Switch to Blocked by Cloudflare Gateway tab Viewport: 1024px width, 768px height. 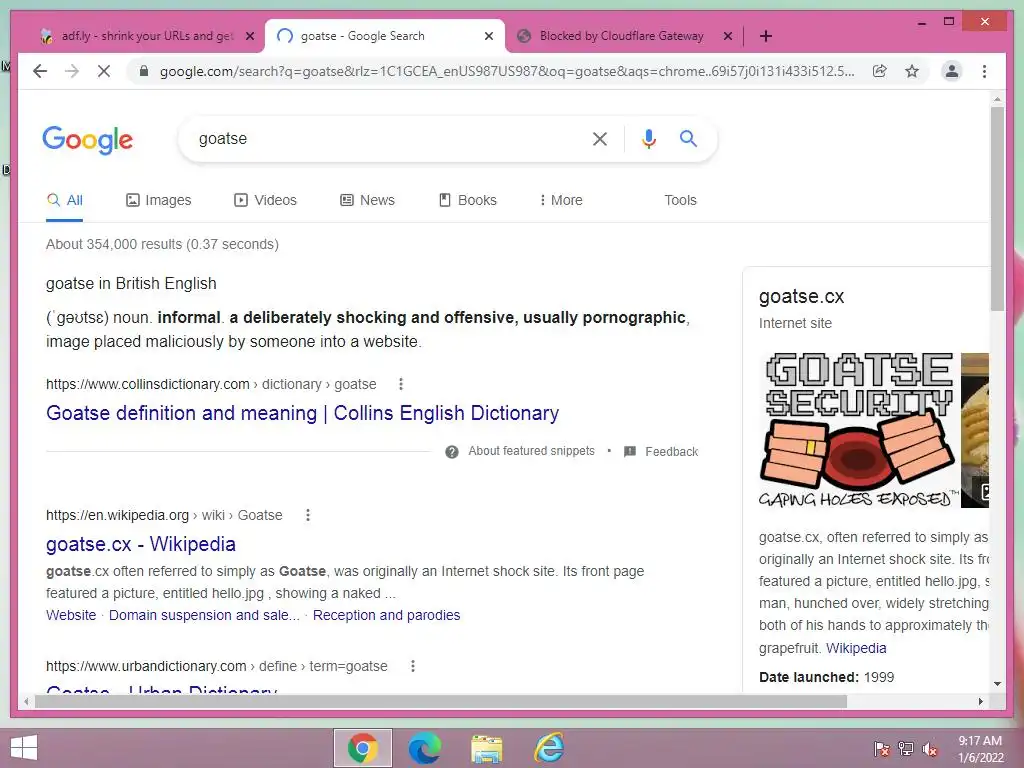click(622, 36)
